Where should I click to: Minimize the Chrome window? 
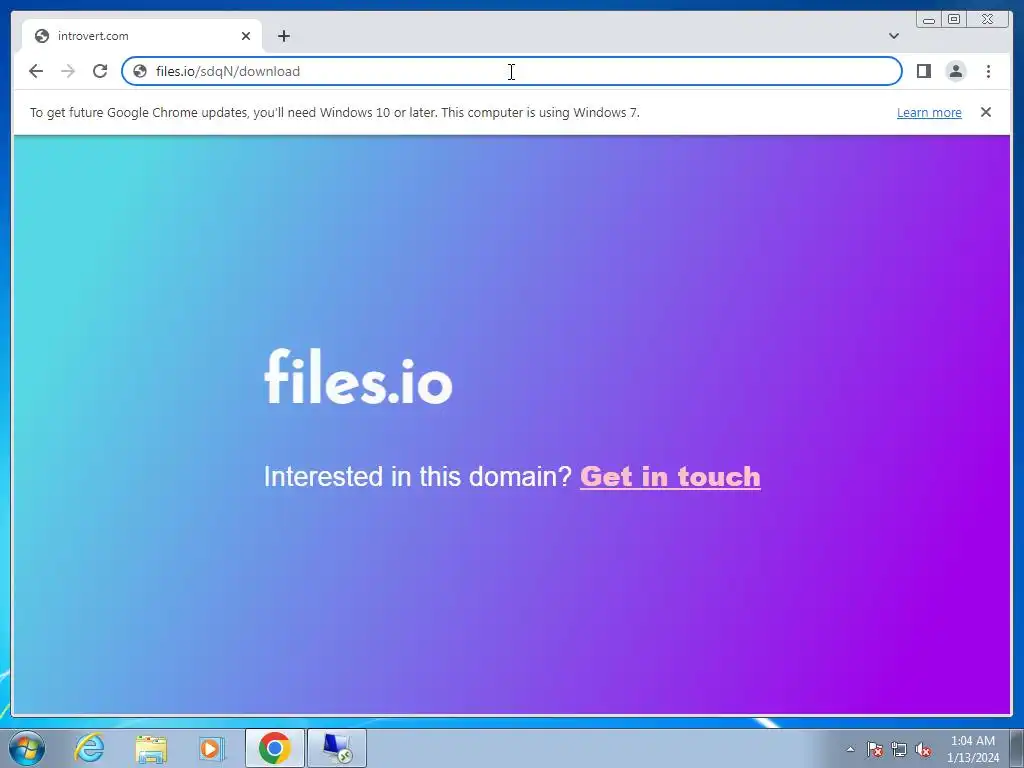(x=928, y=20)
